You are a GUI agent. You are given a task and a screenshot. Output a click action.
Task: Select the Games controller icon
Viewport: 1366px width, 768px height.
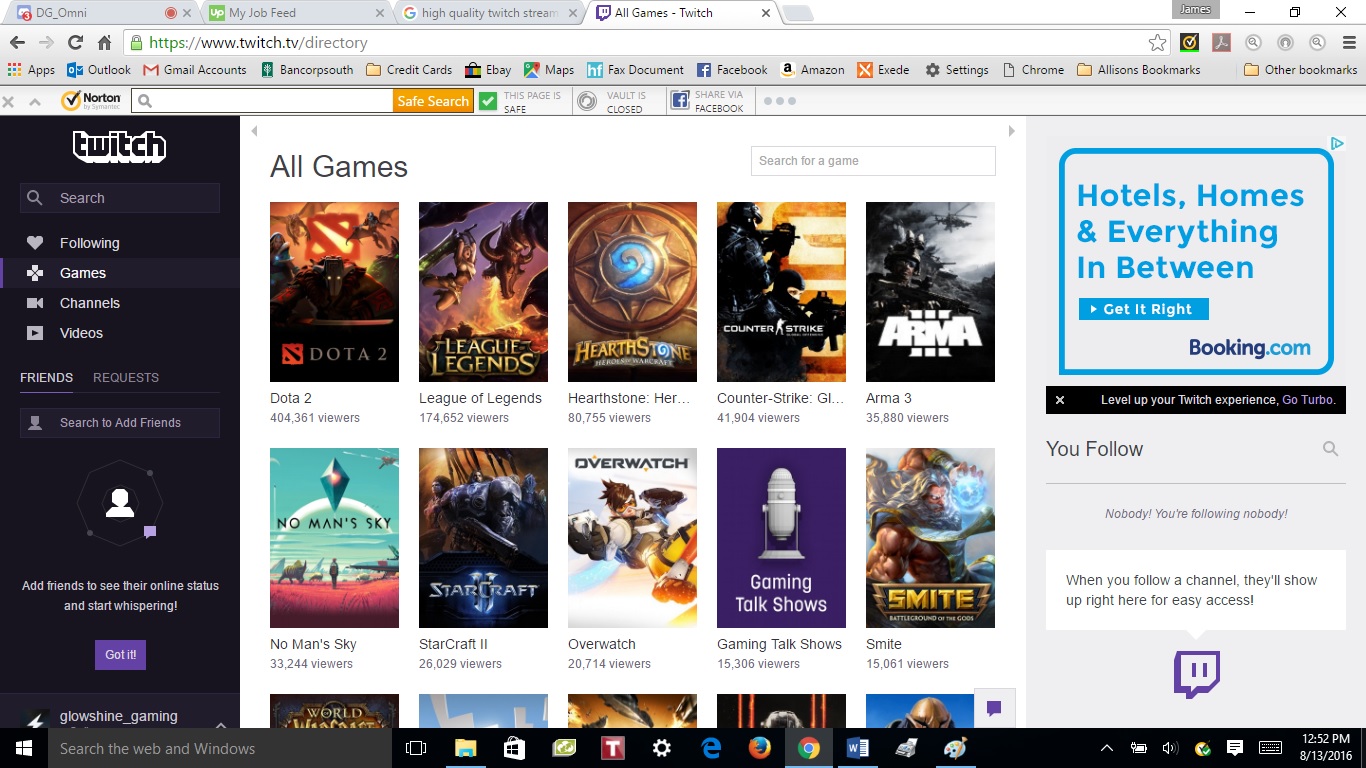click(35, 273)
